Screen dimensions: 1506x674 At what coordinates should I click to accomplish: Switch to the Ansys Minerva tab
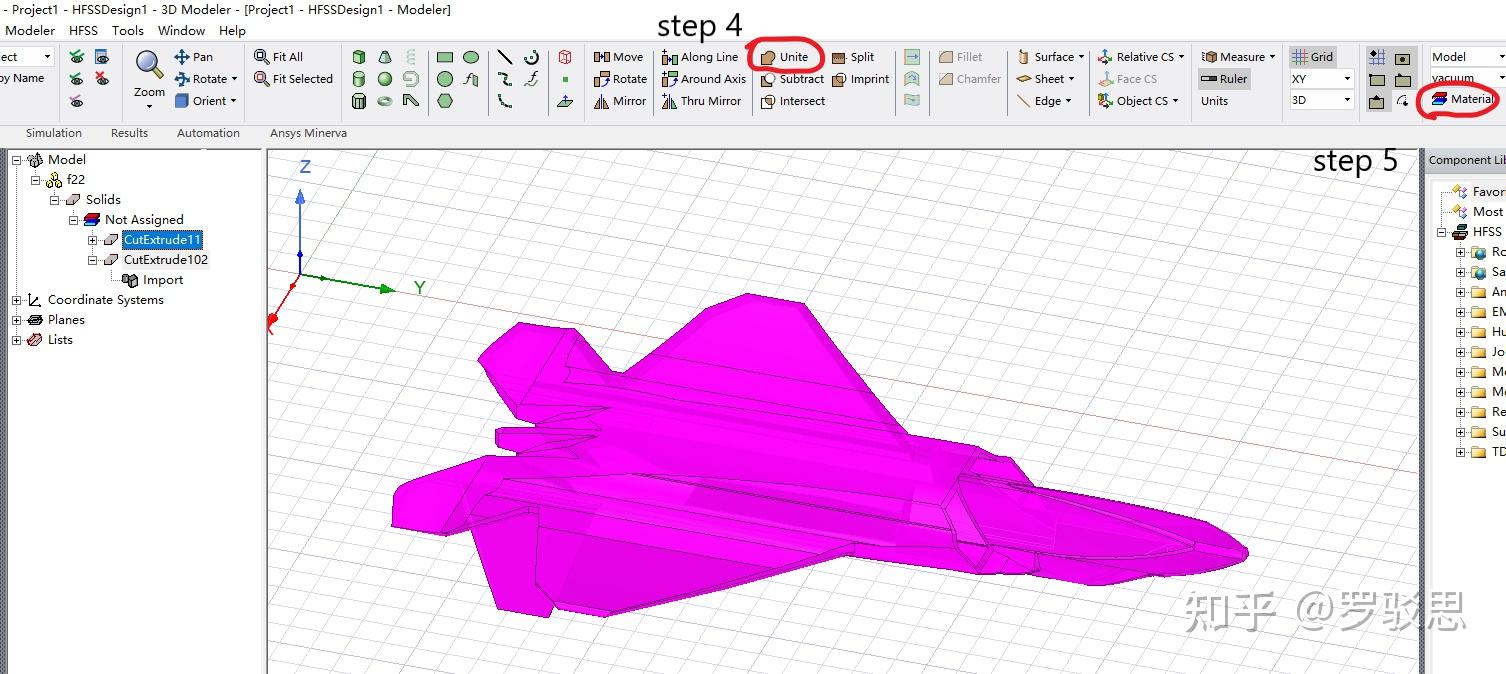pyautogui.click(x=308, y=133)
